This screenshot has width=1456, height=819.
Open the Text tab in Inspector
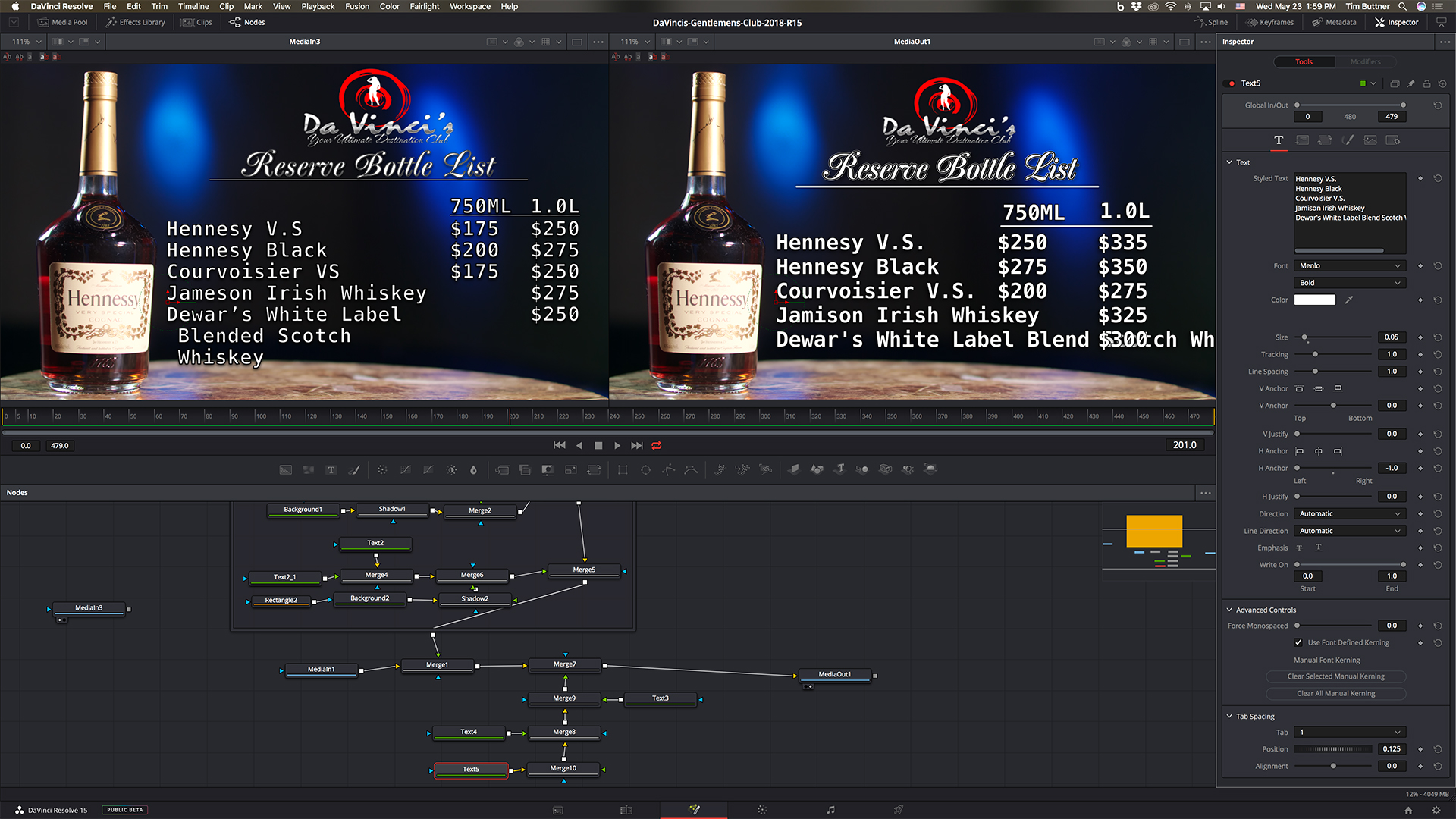(1279, 140)
